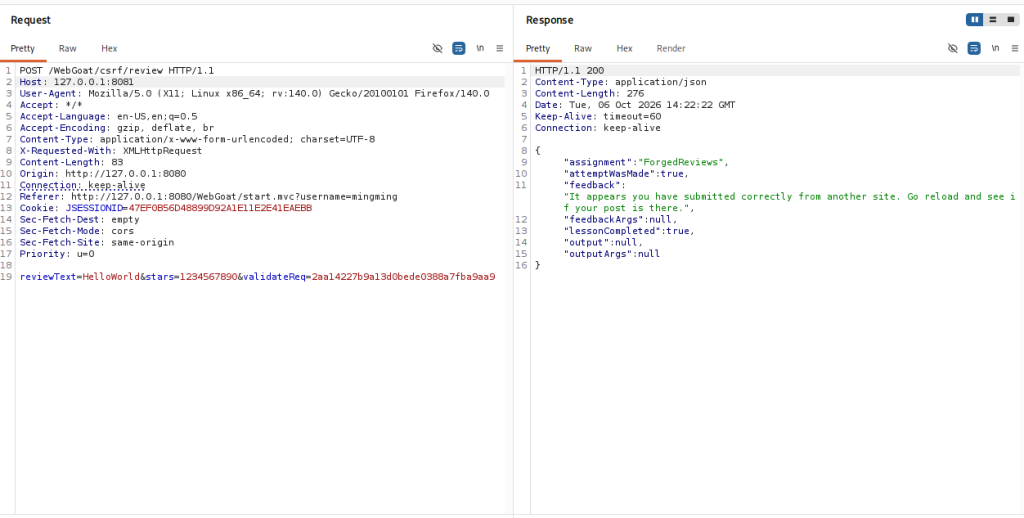The image size is (1024, 518).
Task: Click the stars=1234567890 parameter
Action: 191,276
